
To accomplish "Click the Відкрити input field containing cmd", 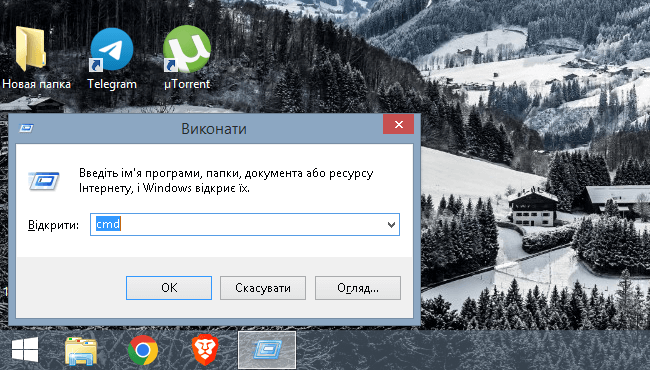I will tap(245, 225).
